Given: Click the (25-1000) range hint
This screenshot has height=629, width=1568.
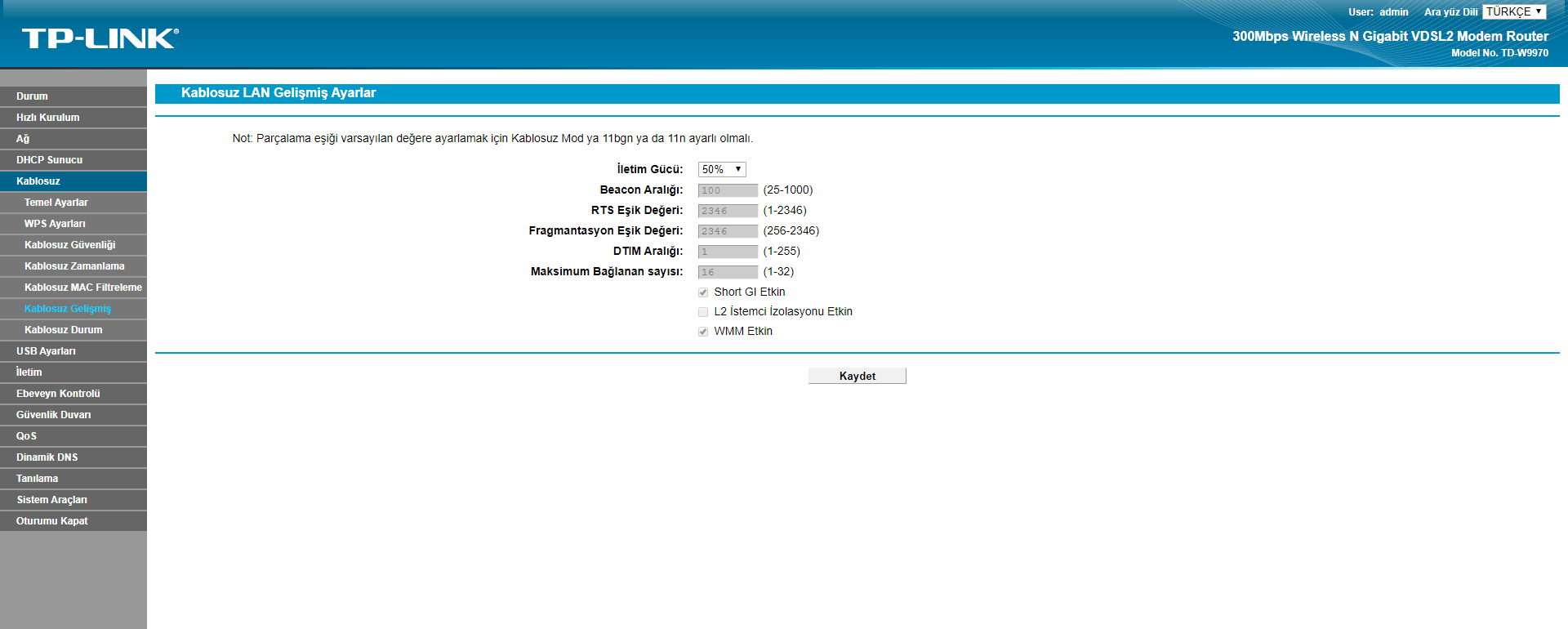Looking at the screenshot, I should tap(788, 190).
